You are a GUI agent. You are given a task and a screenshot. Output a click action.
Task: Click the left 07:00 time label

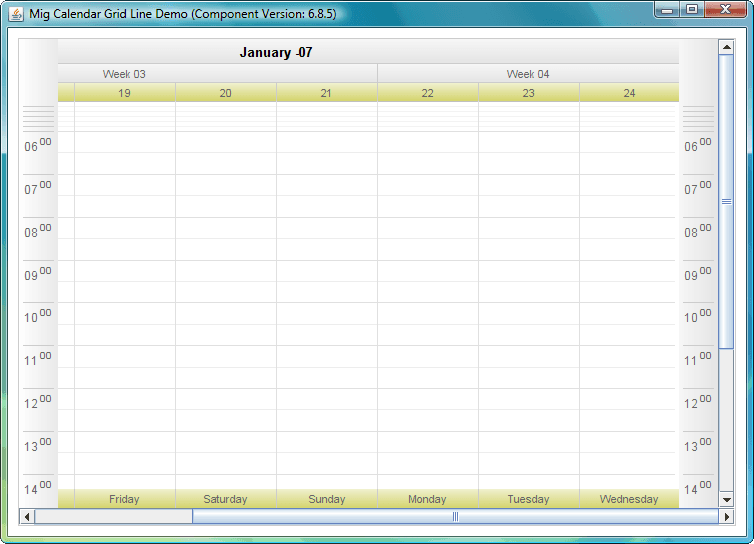coord(38,188)
